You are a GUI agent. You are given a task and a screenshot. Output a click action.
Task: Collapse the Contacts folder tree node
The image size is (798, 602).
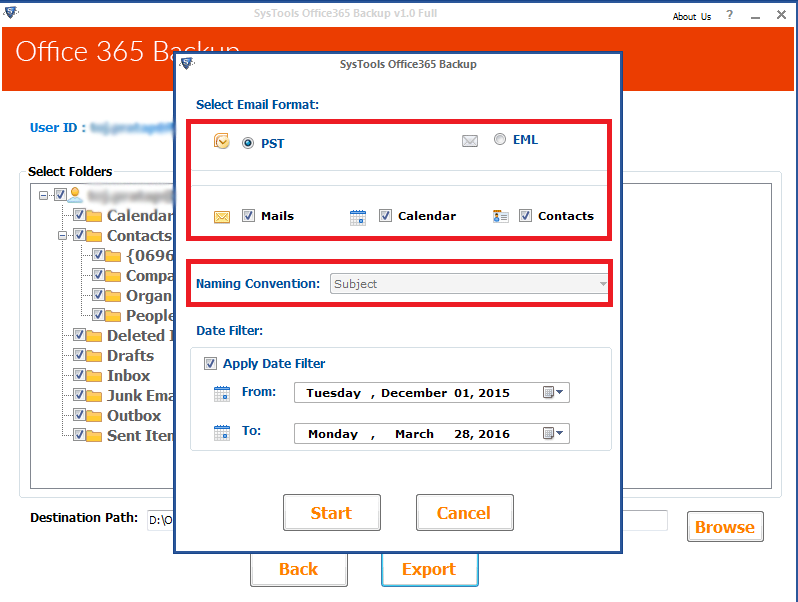point(62,236)
